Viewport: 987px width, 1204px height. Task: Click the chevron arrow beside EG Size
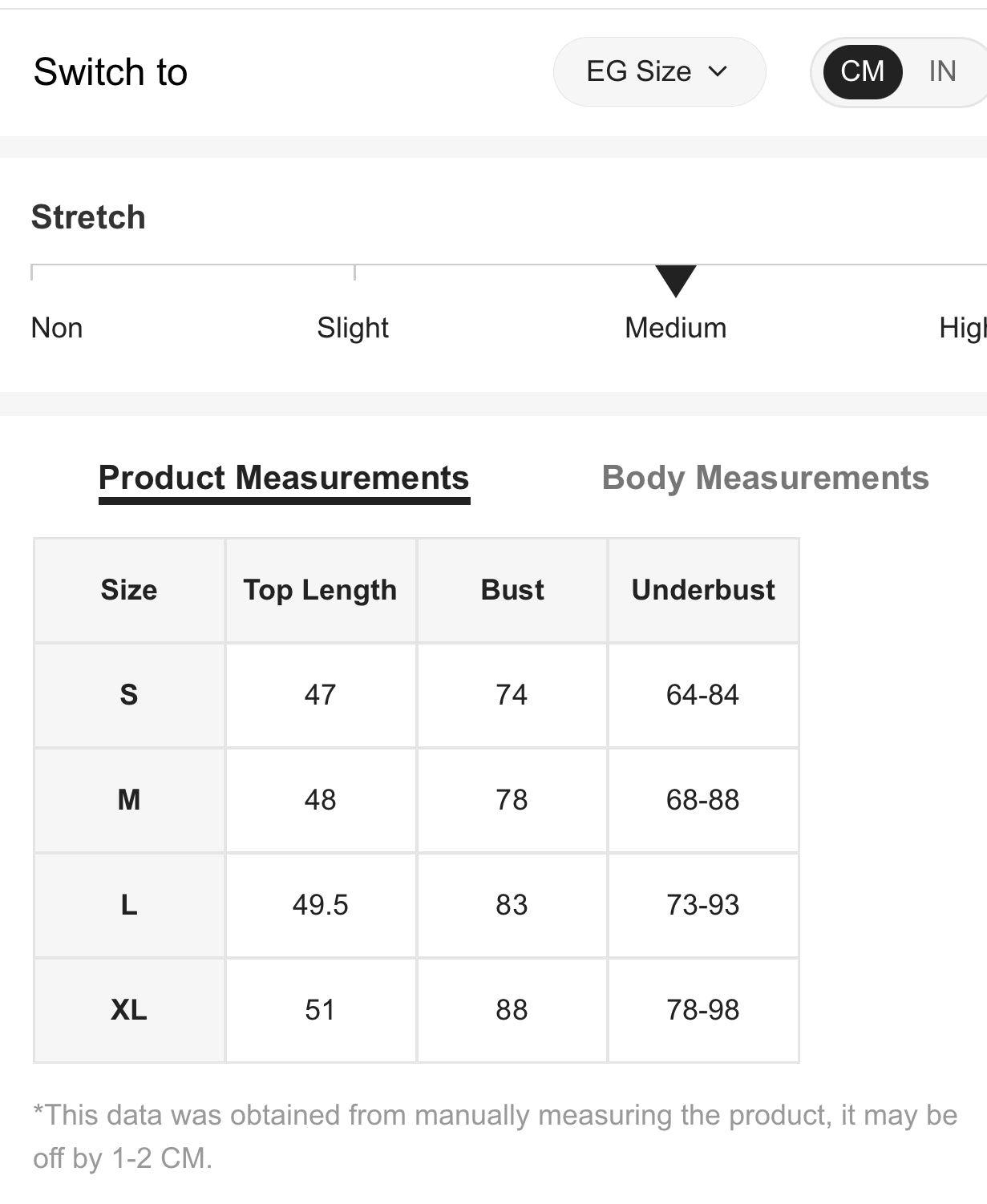[x=718, y=72]
